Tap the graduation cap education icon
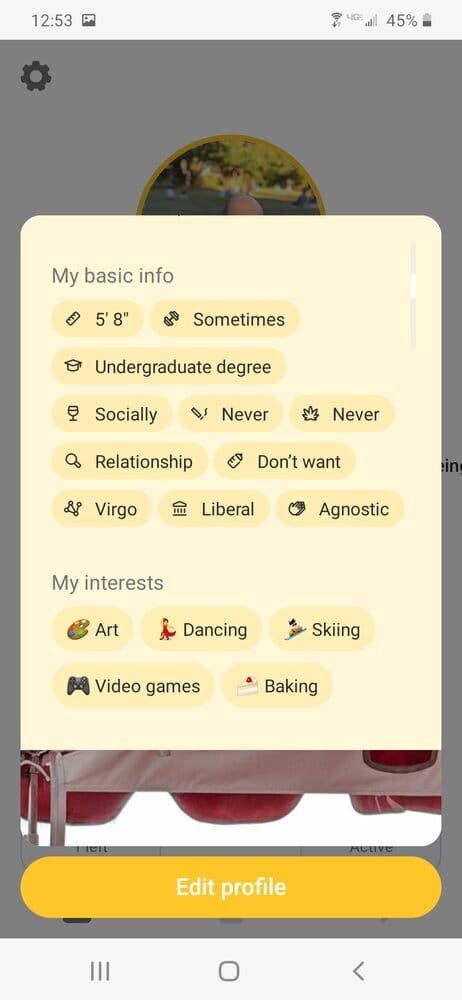Viewport: 462px width, 1000px height. (73, 367)
